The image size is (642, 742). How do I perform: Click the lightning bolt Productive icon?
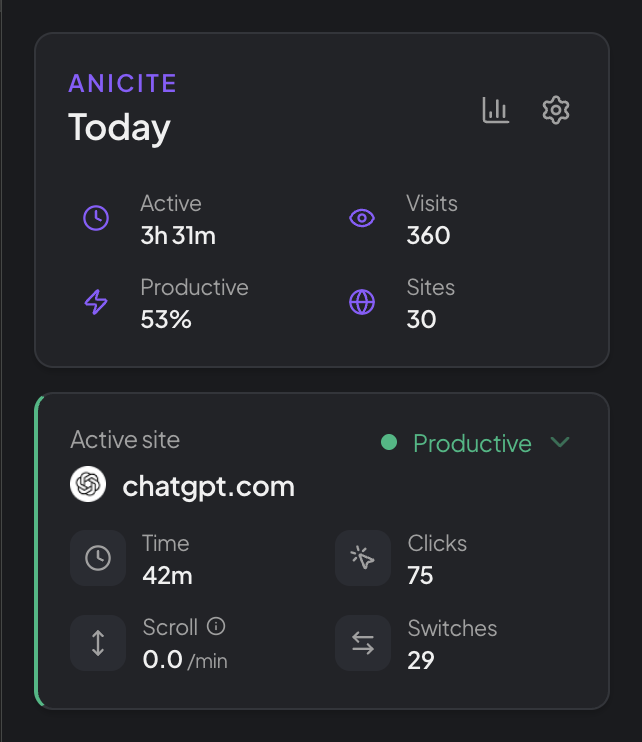[96, 302]
